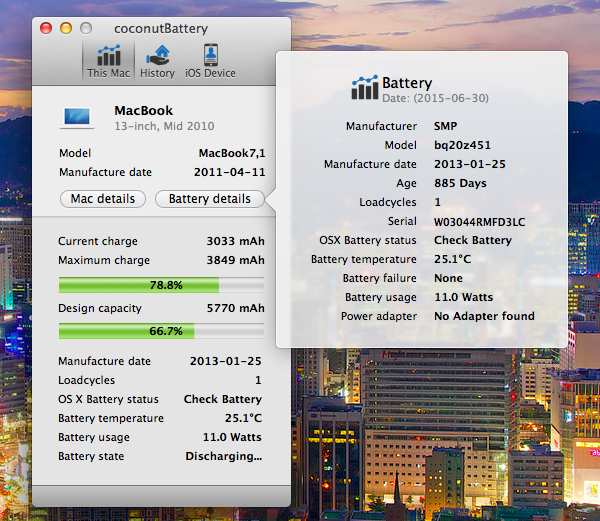This screenshot has width=600, height=521.
Task: Click the Check Battery status in popover
Action: pos(473,240)
